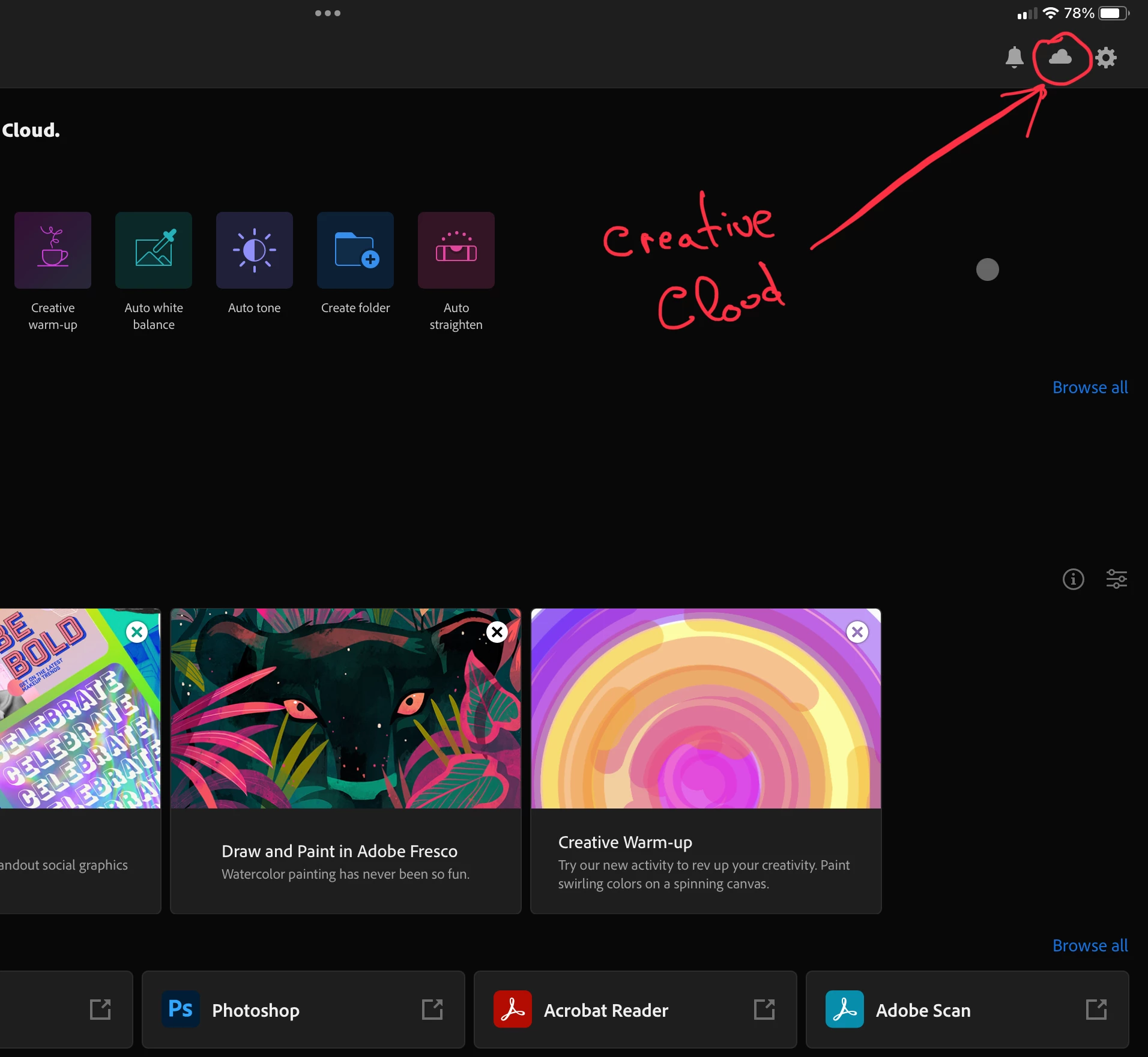
Task: Tap 'Try our new activity' description text
Action: 704,874
